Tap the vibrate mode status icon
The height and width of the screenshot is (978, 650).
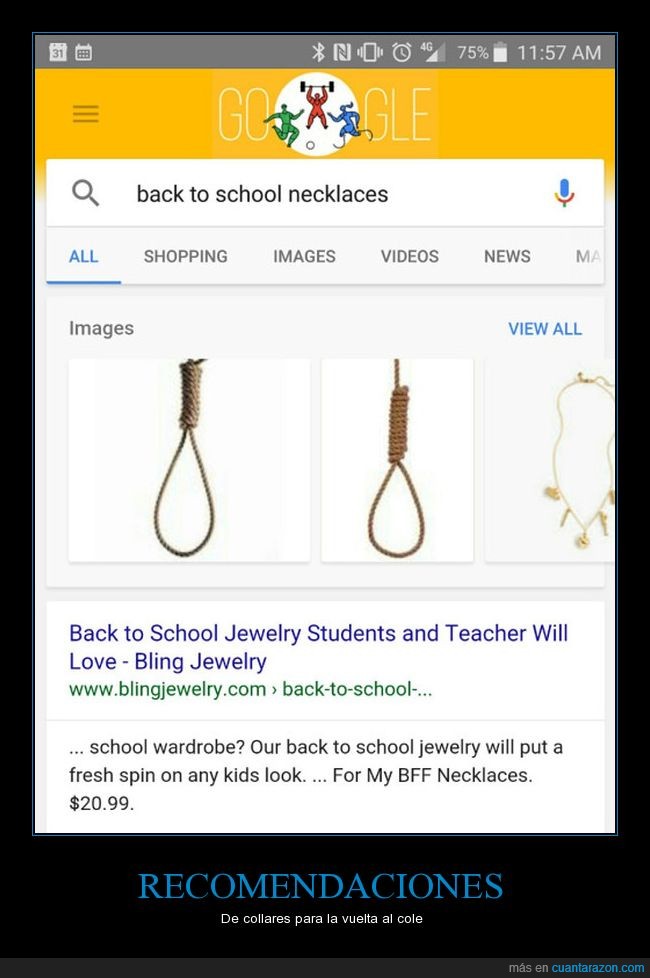pos(371,52)
